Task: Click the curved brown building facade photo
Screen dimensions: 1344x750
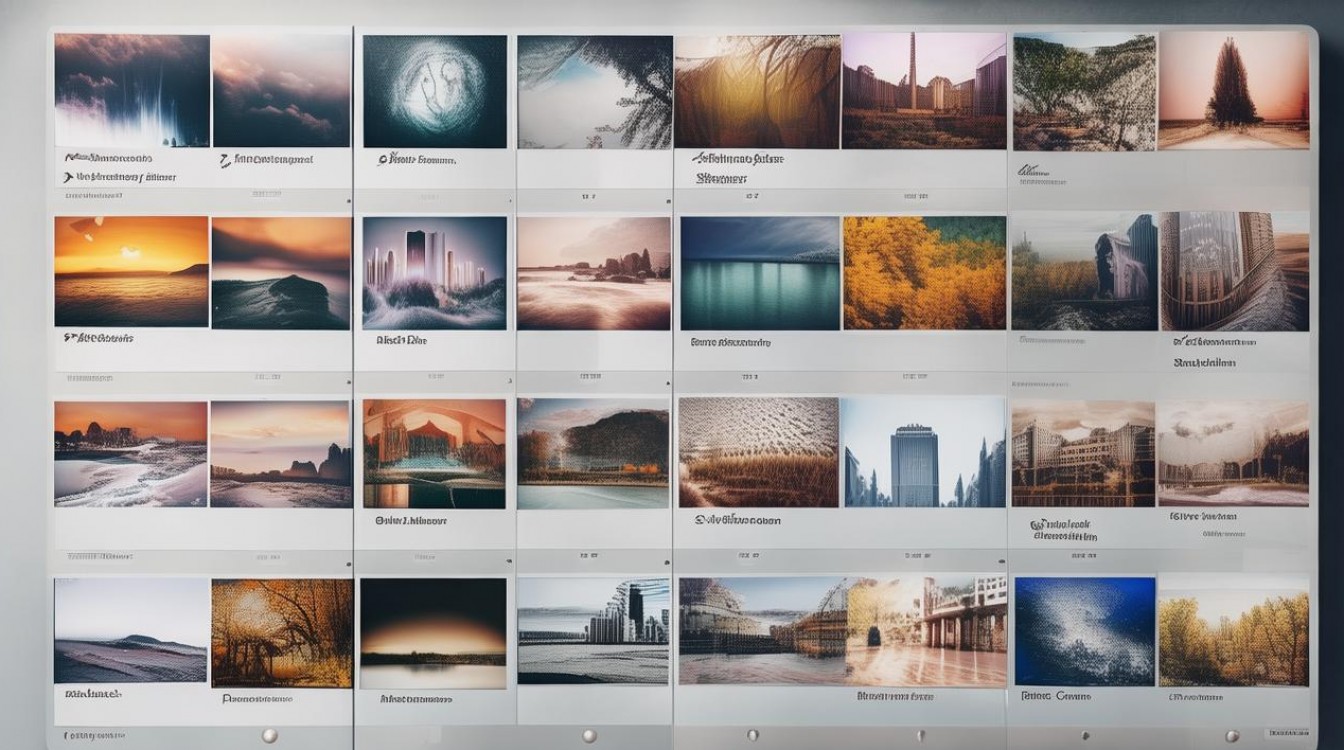Action: point(1233,271)
